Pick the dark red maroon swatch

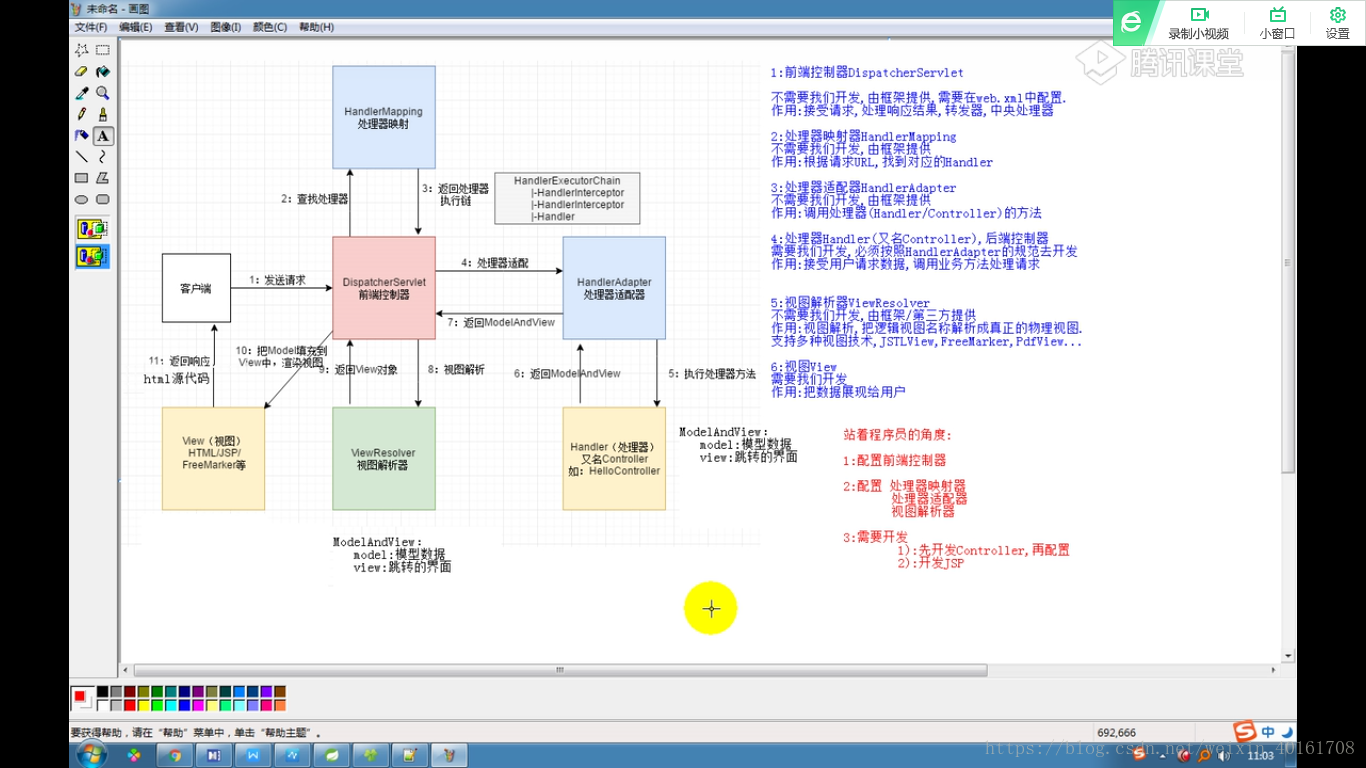(x=130, y=691)
